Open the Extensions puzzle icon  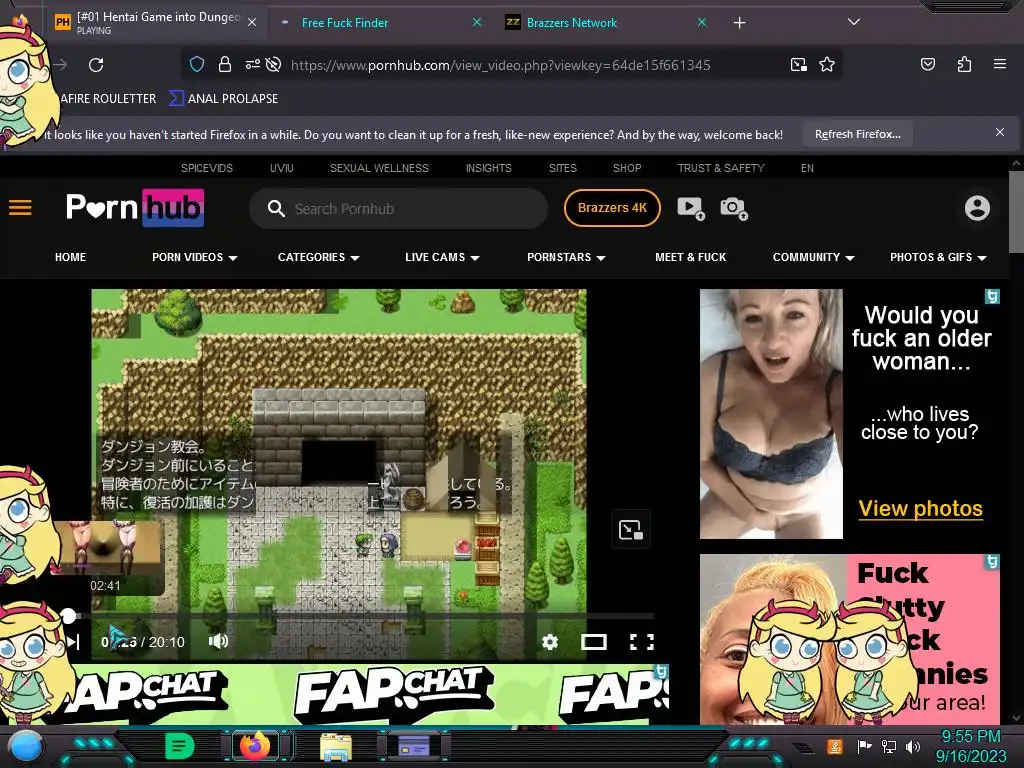click(964, 64)
